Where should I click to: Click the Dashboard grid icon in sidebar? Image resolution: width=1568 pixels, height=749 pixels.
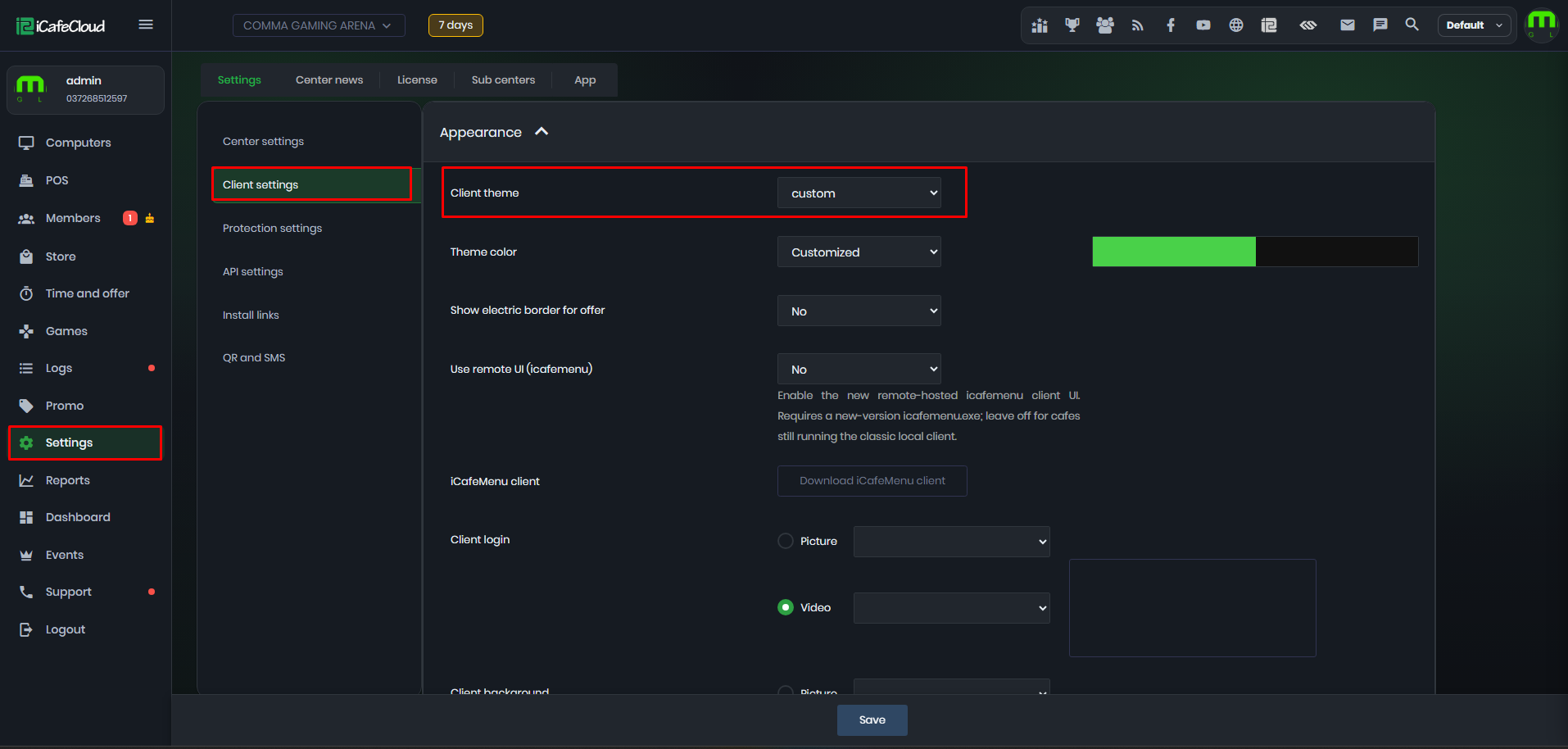(26, 517)
